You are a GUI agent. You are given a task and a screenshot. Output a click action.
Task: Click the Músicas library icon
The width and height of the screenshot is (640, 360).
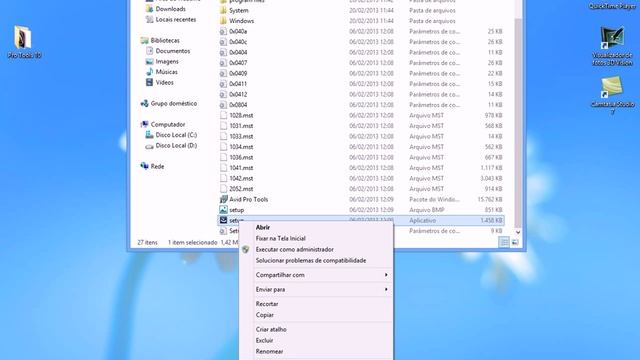[149, 72]
